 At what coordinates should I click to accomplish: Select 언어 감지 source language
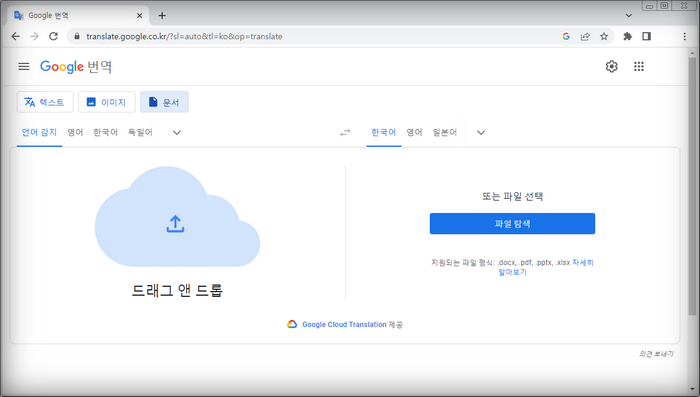[x=39, y=132]
